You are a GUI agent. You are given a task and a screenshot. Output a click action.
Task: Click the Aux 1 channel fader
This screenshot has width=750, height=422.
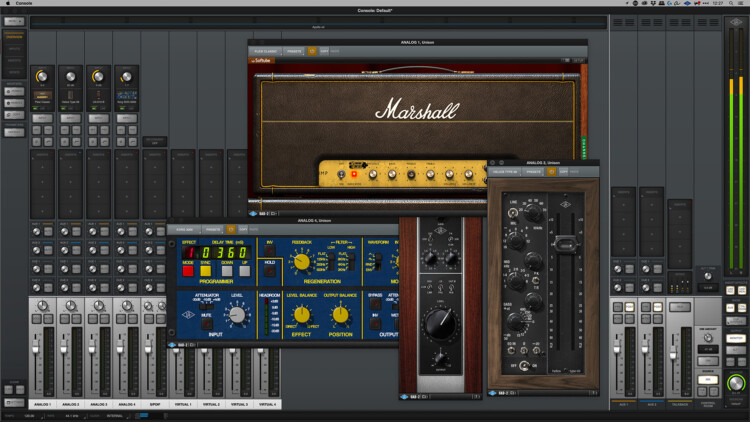(617, 347)
